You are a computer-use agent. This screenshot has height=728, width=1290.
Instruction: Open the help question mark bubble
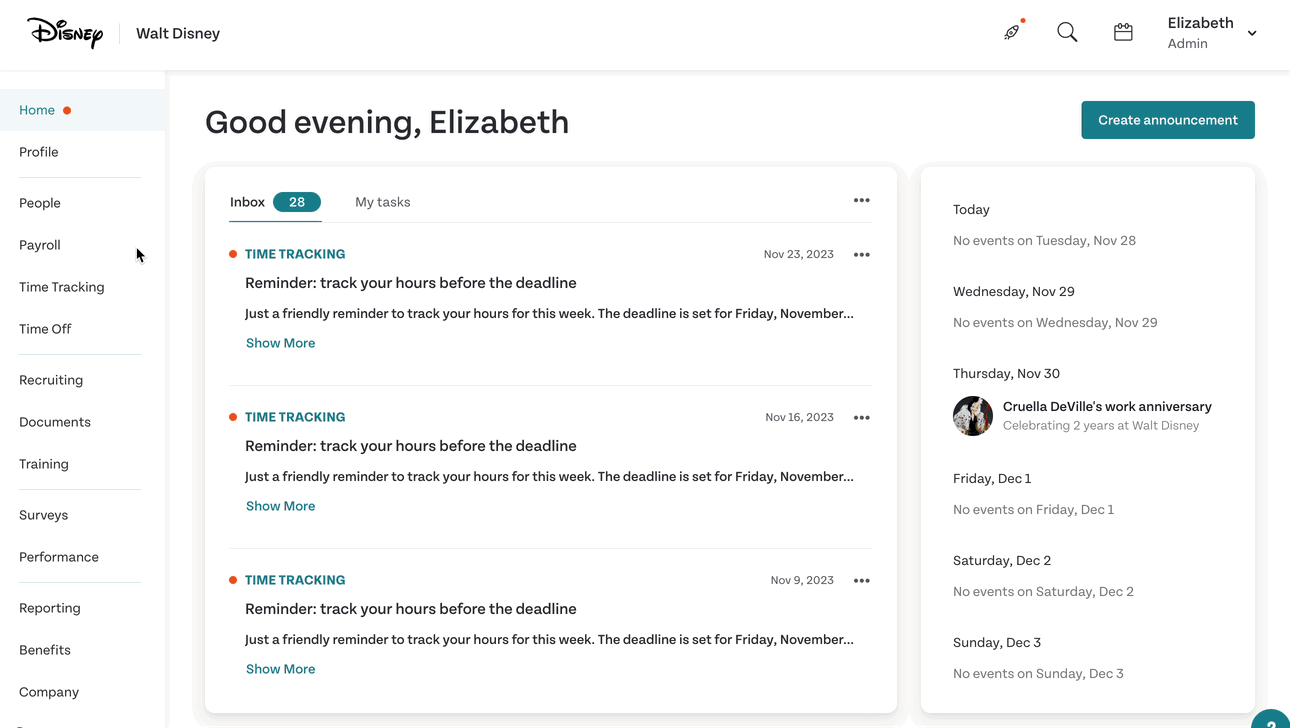[x=1270, y=720]
